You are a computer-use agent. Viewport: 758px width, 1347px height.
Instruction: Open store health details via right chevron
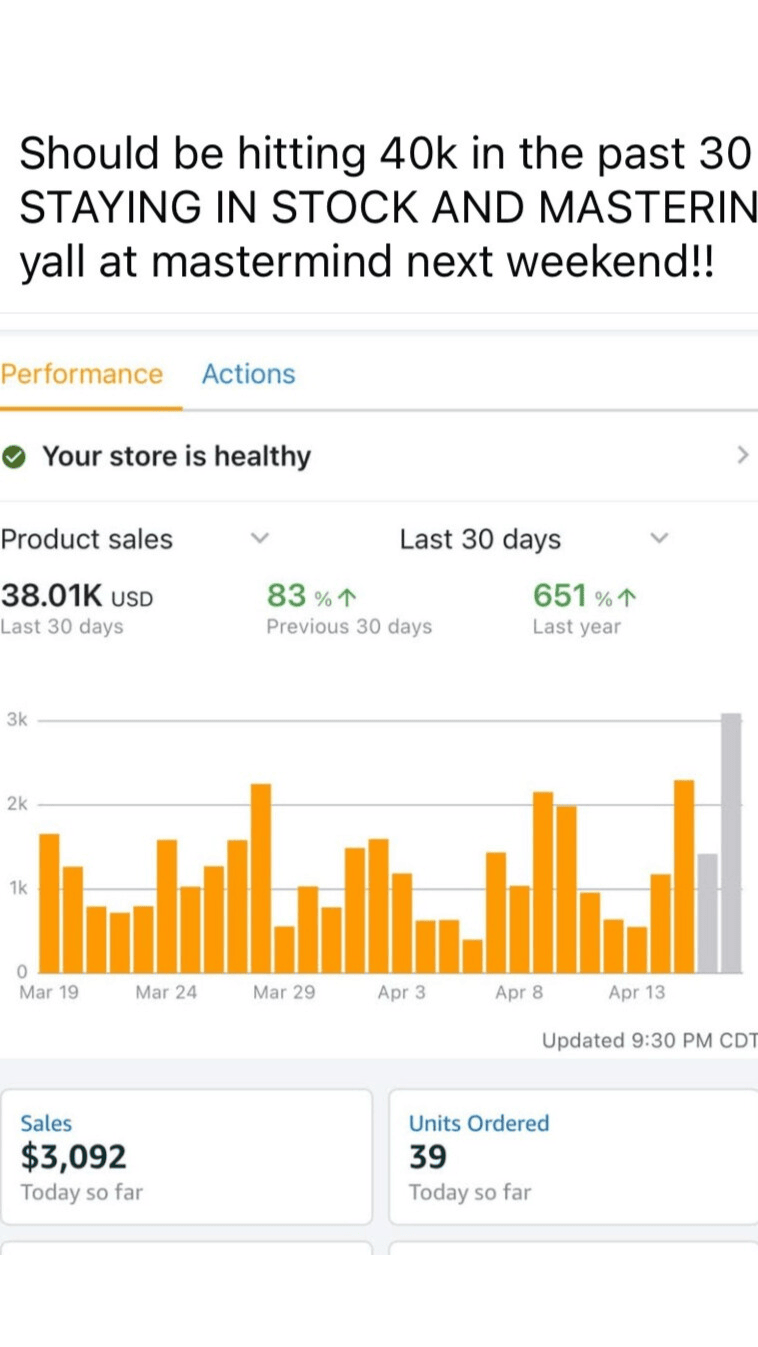point(741,456)
